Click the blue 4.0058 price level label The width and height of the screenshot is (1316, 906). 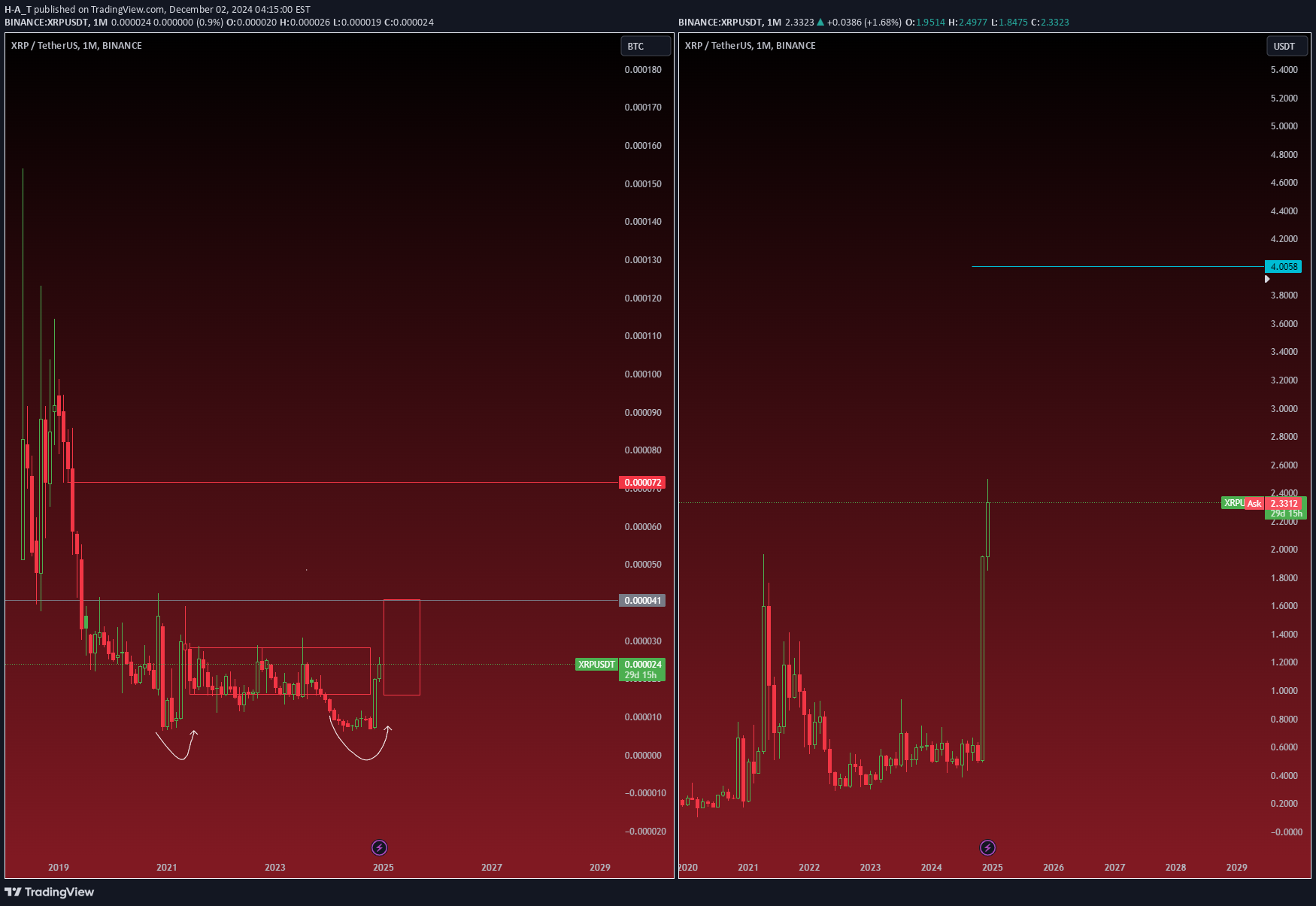point(1283,266)
